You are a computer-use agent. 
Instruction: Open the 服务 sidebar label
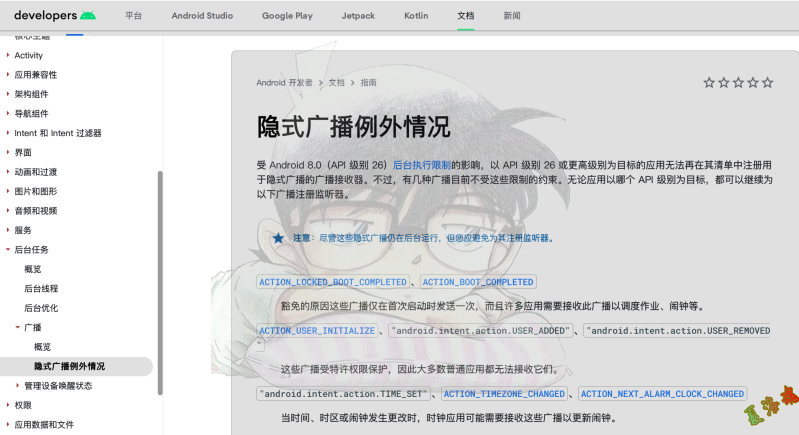23,230
